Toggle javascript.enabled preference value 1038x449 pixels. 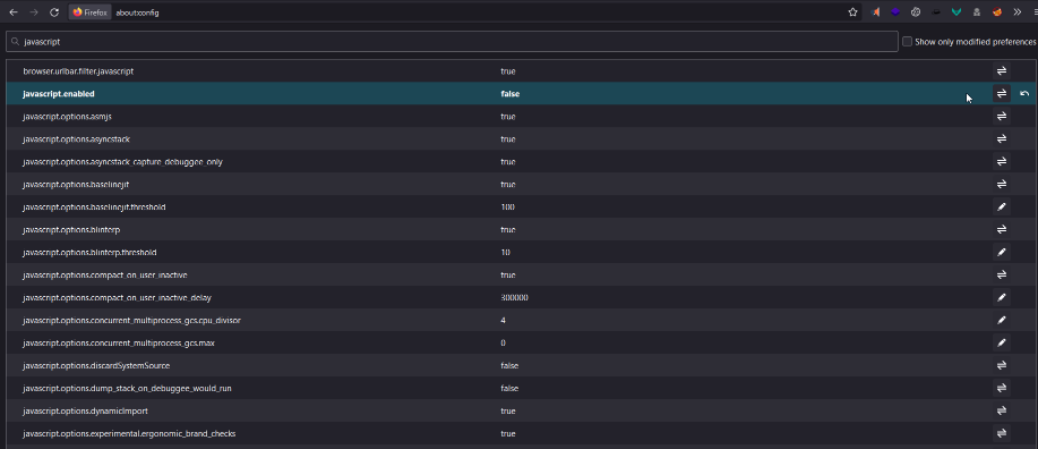pos(1002,93)
